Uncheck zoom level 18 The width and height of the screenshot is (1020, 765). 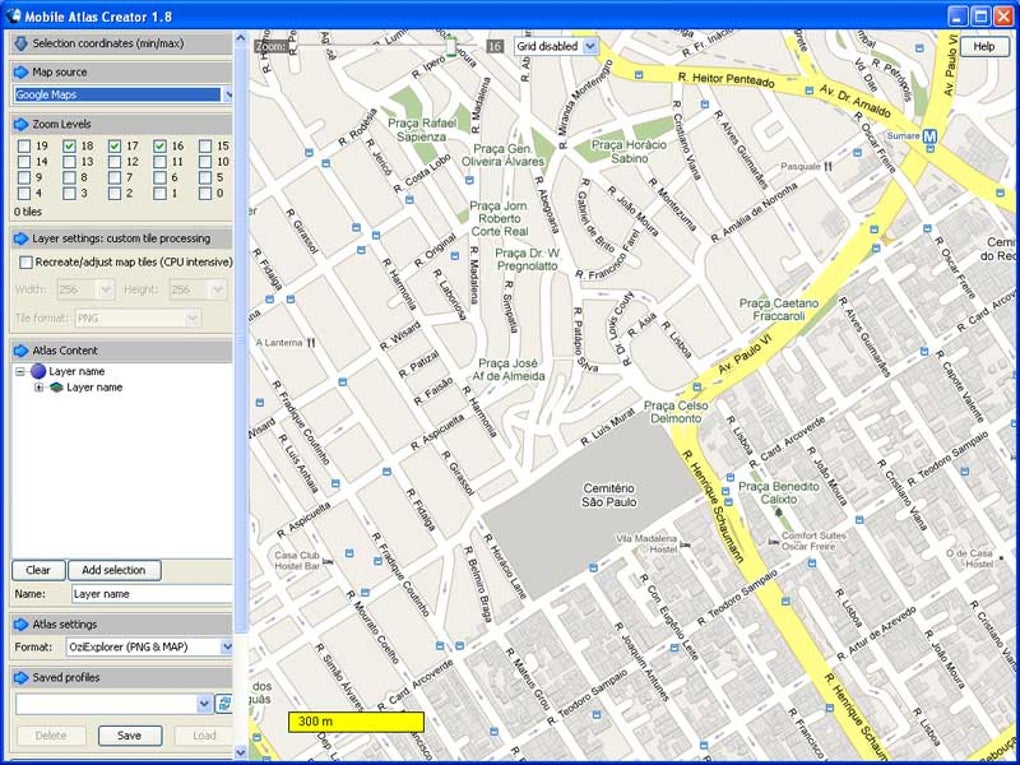pos(70,146)
